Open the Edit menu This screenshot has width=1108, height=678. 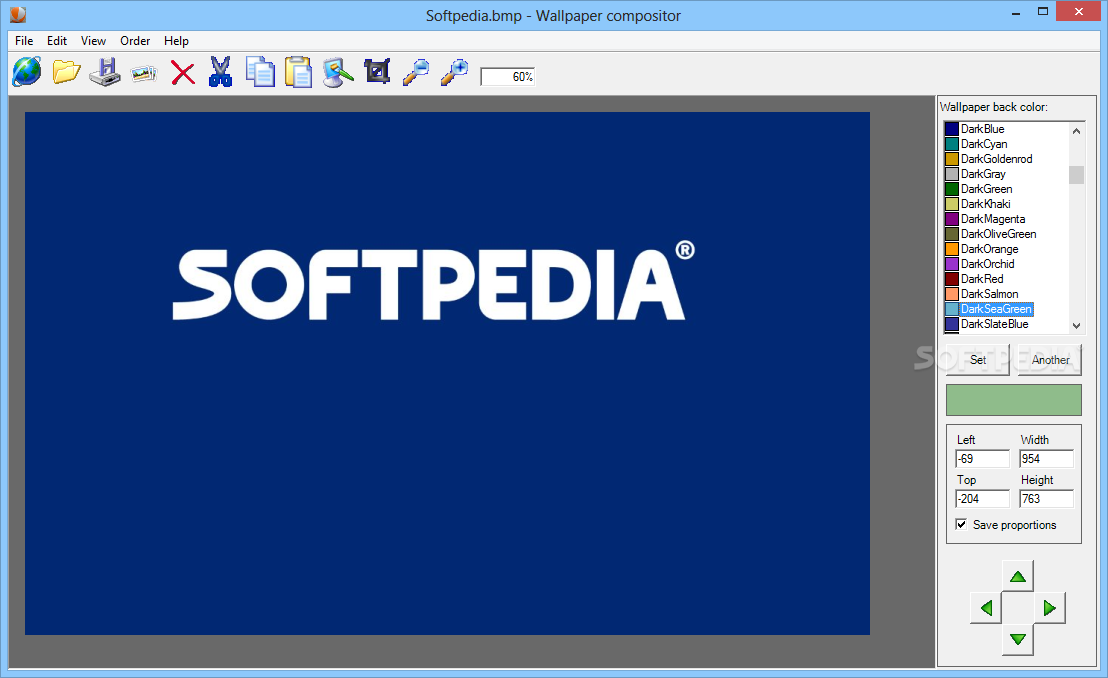tap(57, 41)
